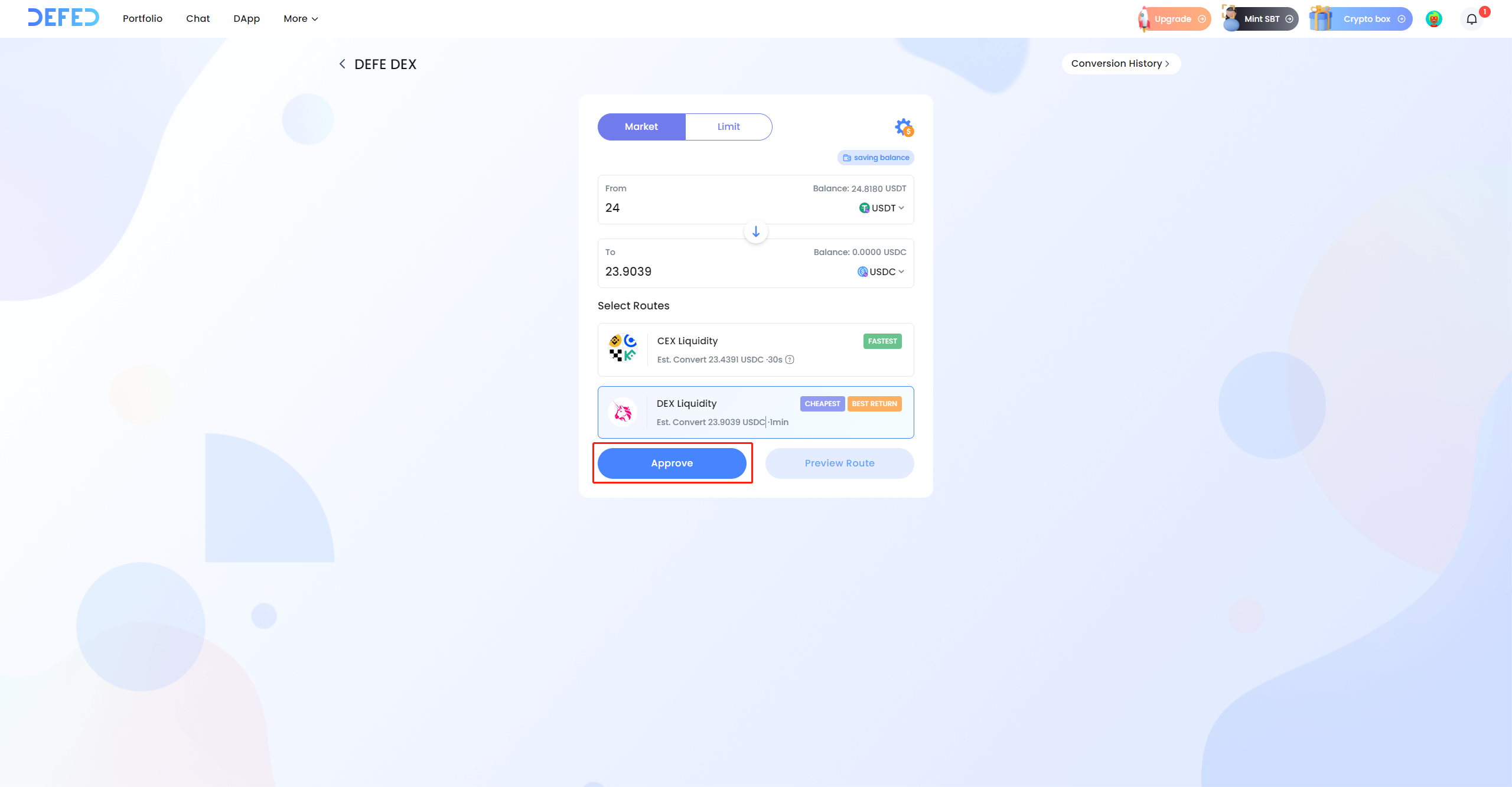Click the CEX estimate info question icon
This screenshot has width=1512, height=787.
[790, 360]
